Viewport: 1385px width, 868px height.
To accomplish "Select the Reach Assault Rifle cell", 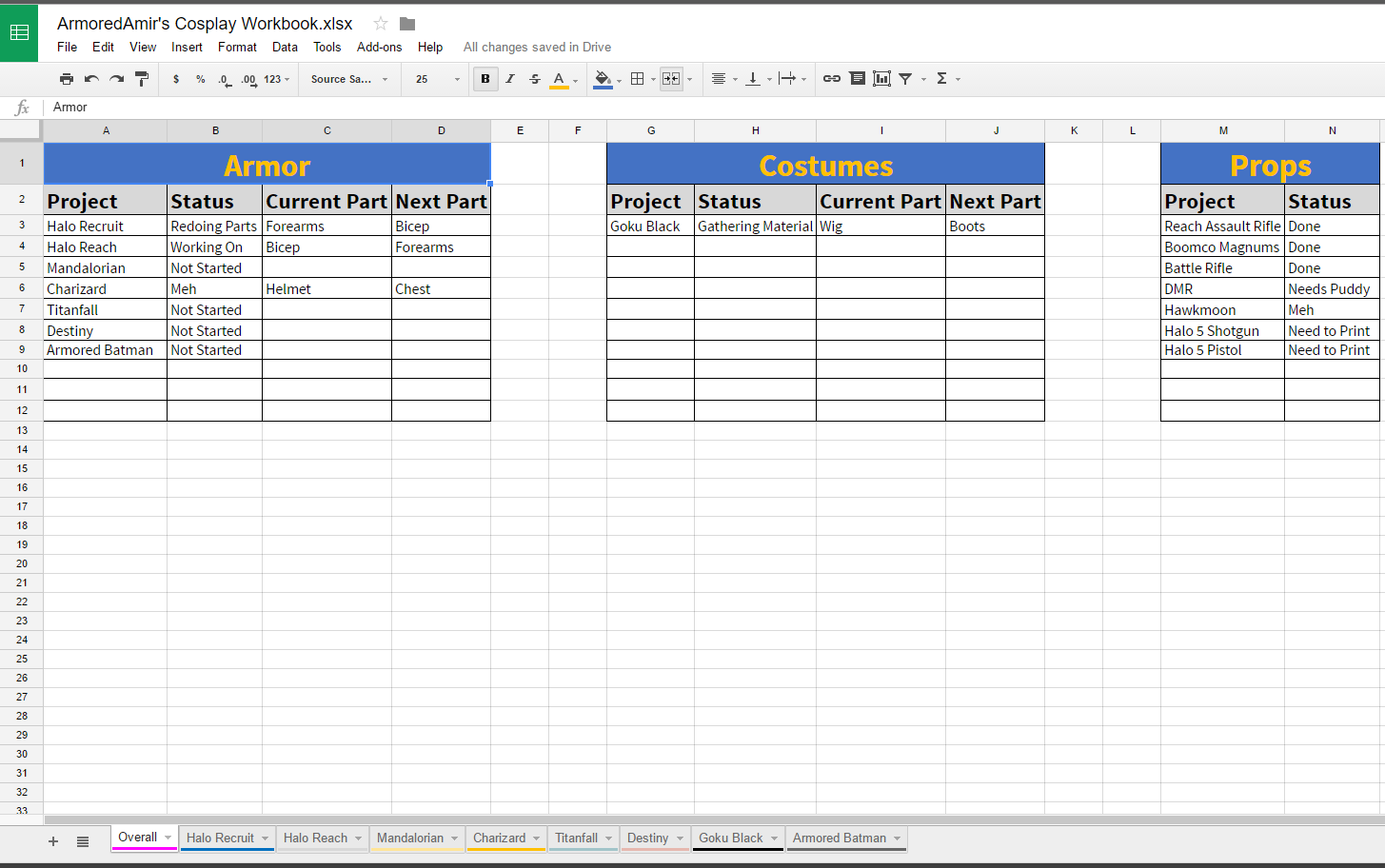I will pyautogui.click(x=1222, y=226).
